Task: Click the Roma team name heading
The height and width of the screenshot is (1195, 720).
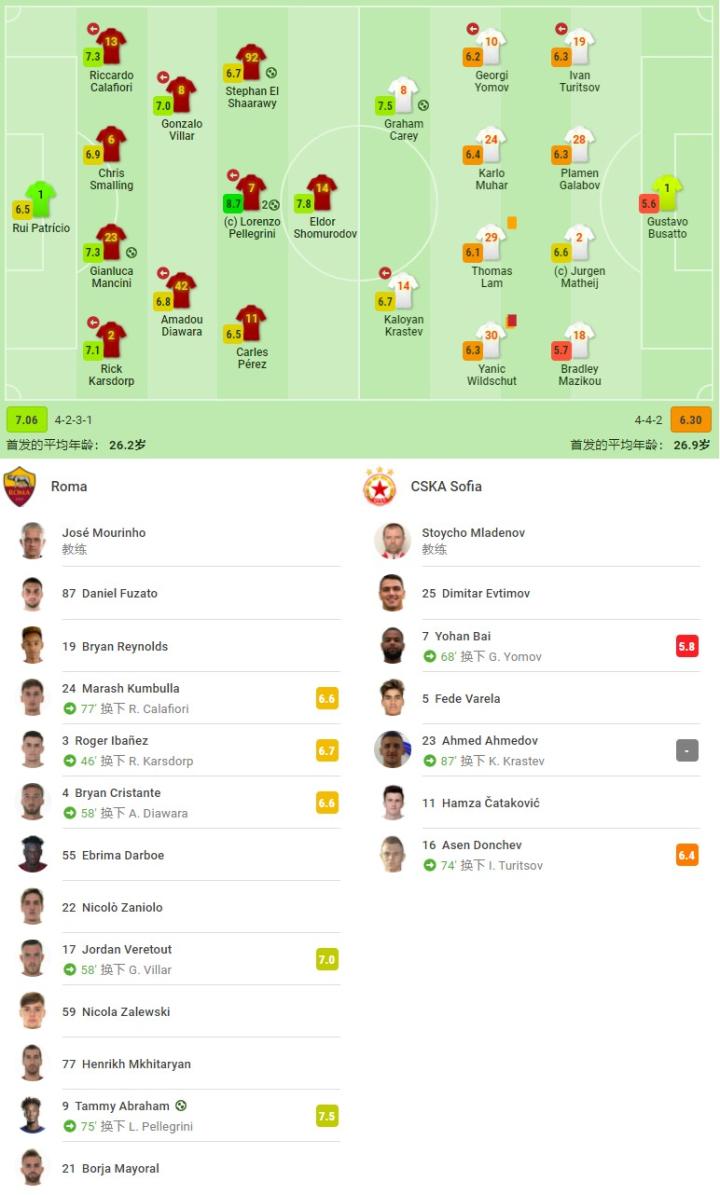Action: click(x=69, y=487)
